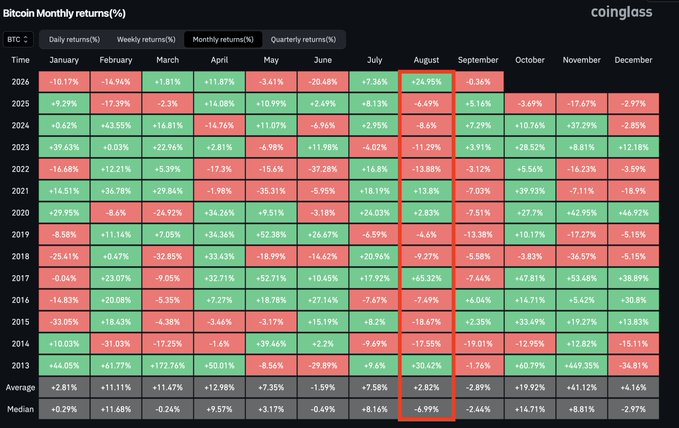Click the -17.67% November 2025 cell
679x428 pixels.
coord(582,104)
